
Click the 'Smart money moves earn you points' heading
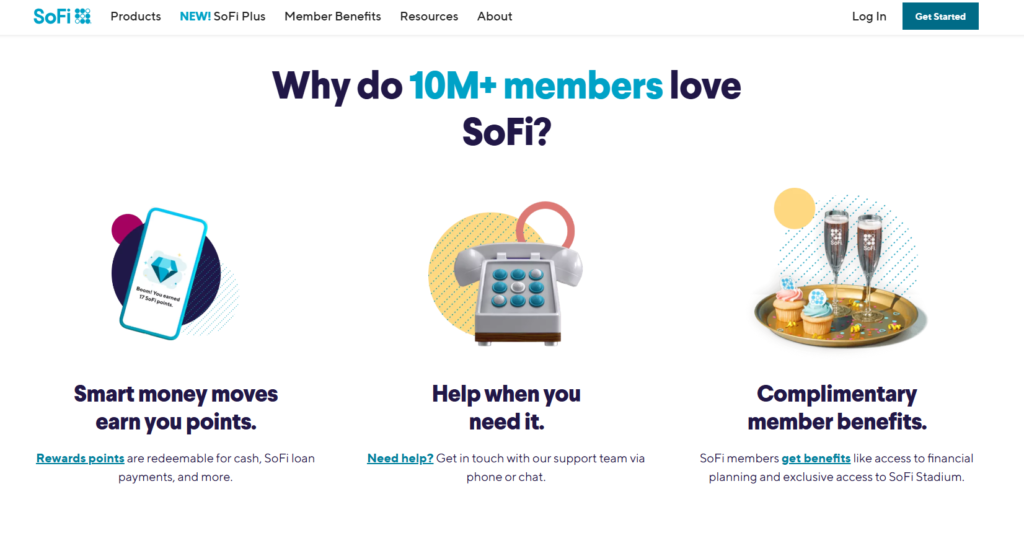point(176,408)
